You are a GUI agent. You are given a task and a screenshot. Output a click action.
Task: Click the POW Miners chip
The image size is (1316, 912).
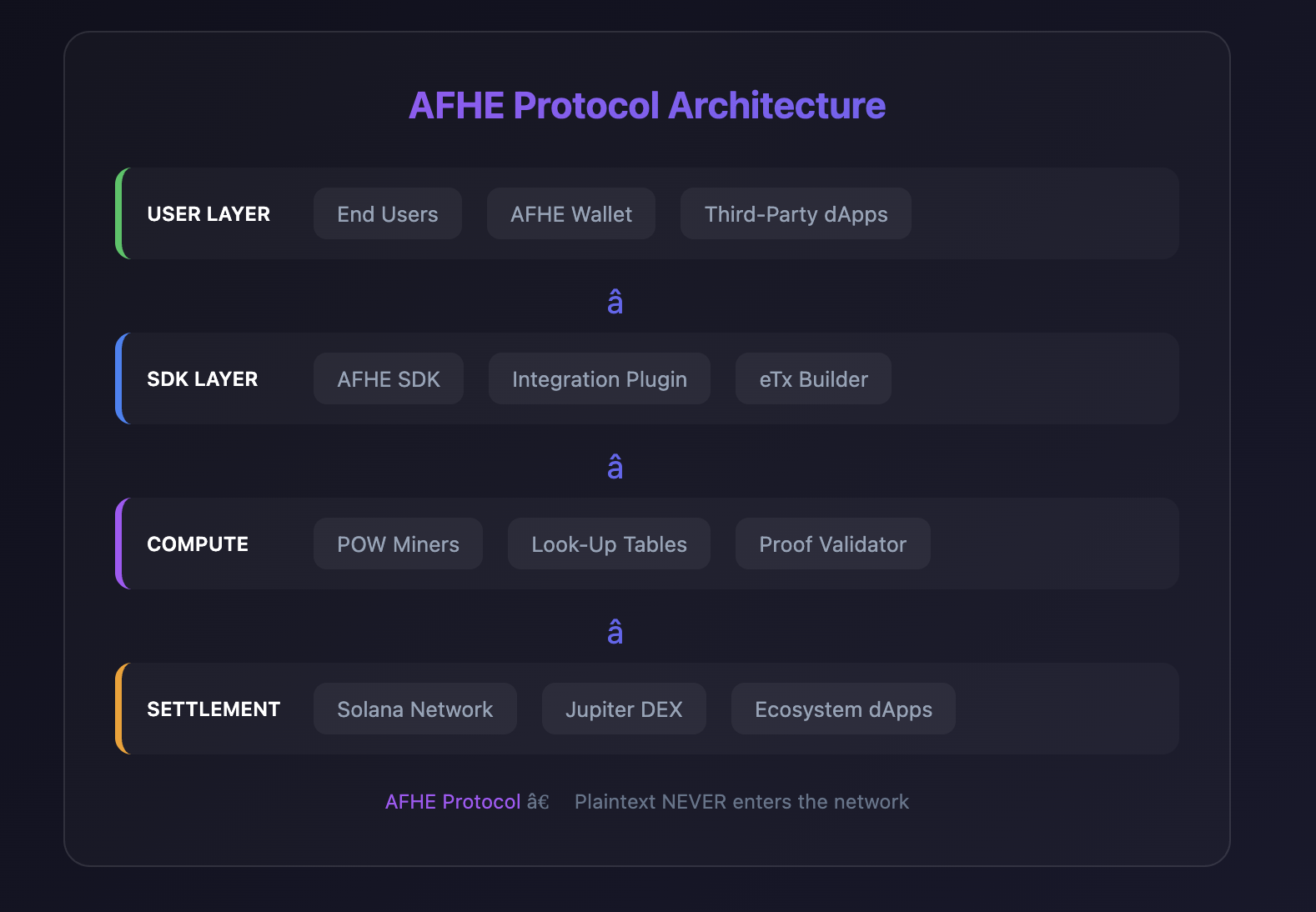point(398,544)
